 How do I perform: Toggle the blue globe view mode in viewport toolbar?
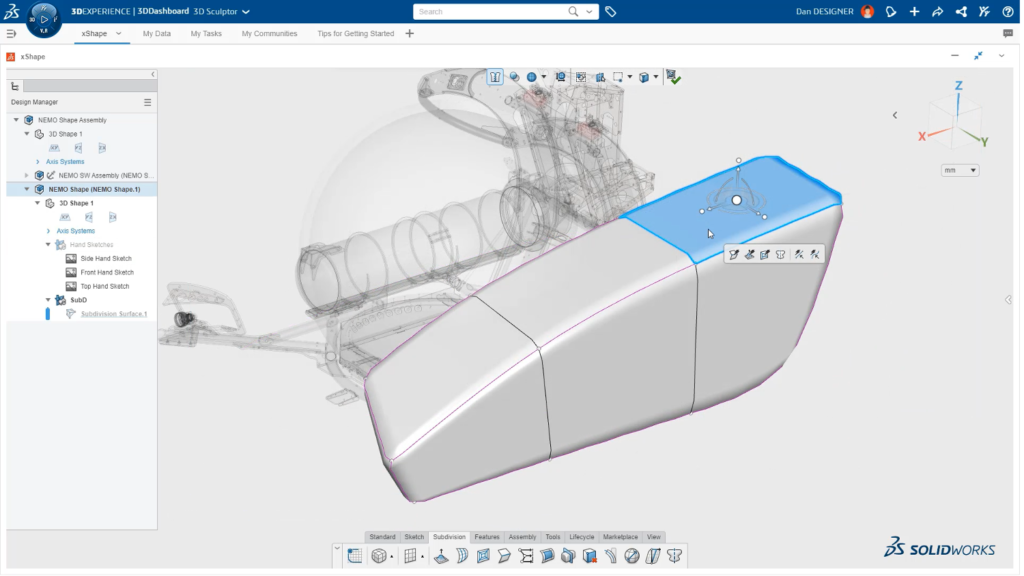(529, 76)
